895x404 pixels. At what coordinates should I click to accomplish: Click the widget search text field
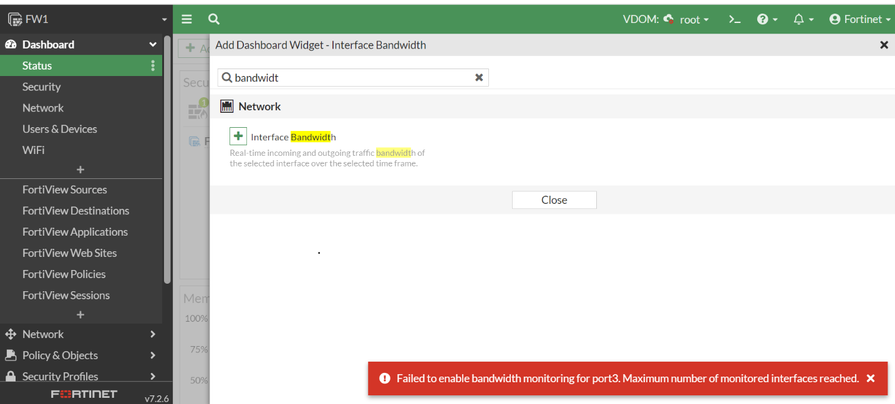pos(353,78)
